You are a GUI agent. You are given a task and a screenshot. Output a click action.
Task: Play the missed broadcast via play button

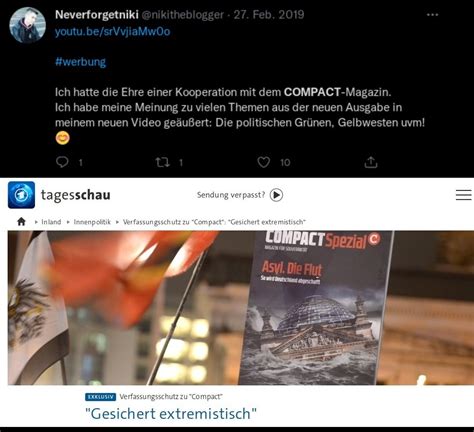[x=276, y=195]
